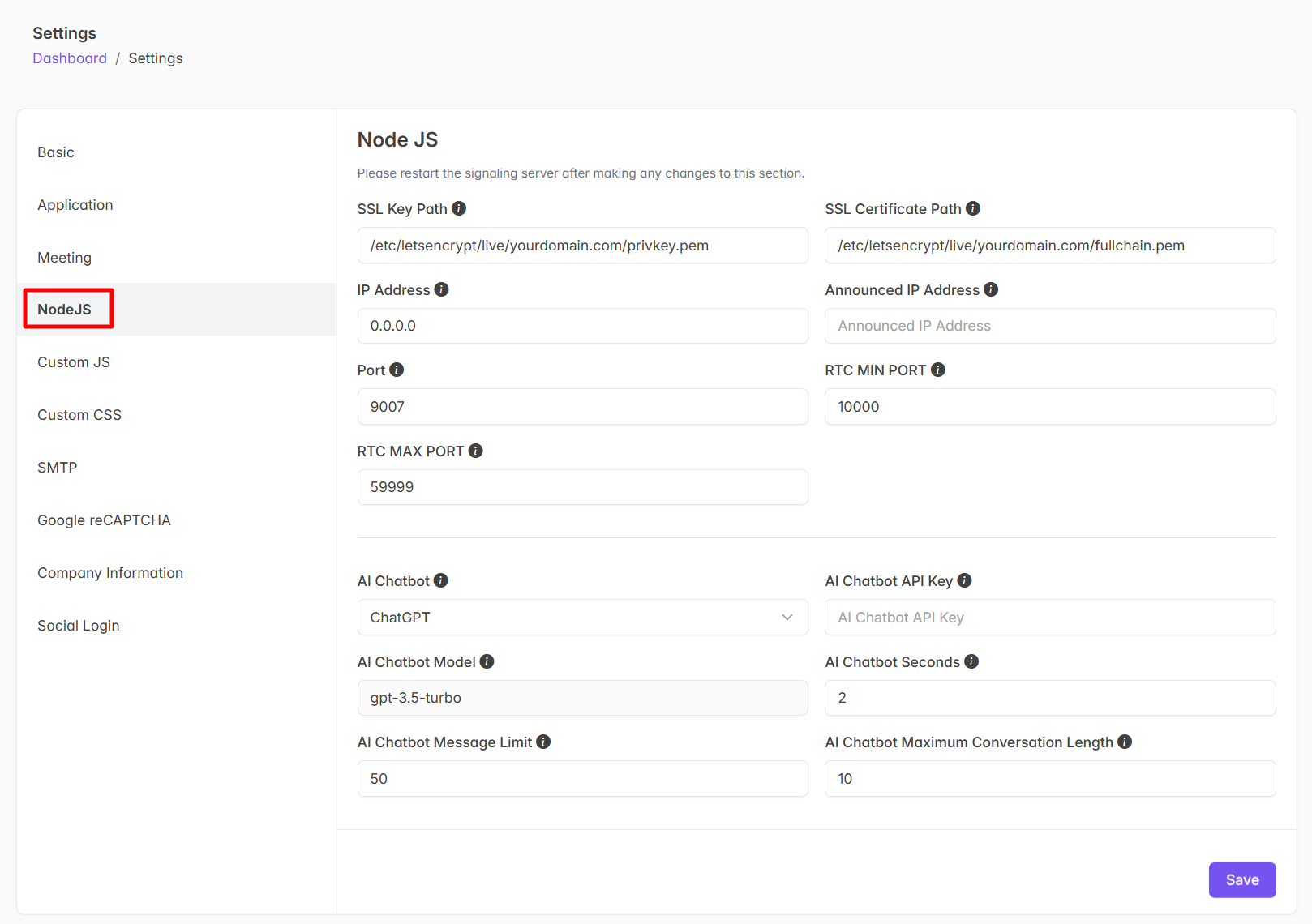Open the AI Chatbot Maximum Conversation Length tooltip
1312x924 pixels.
coord(1125,742)
